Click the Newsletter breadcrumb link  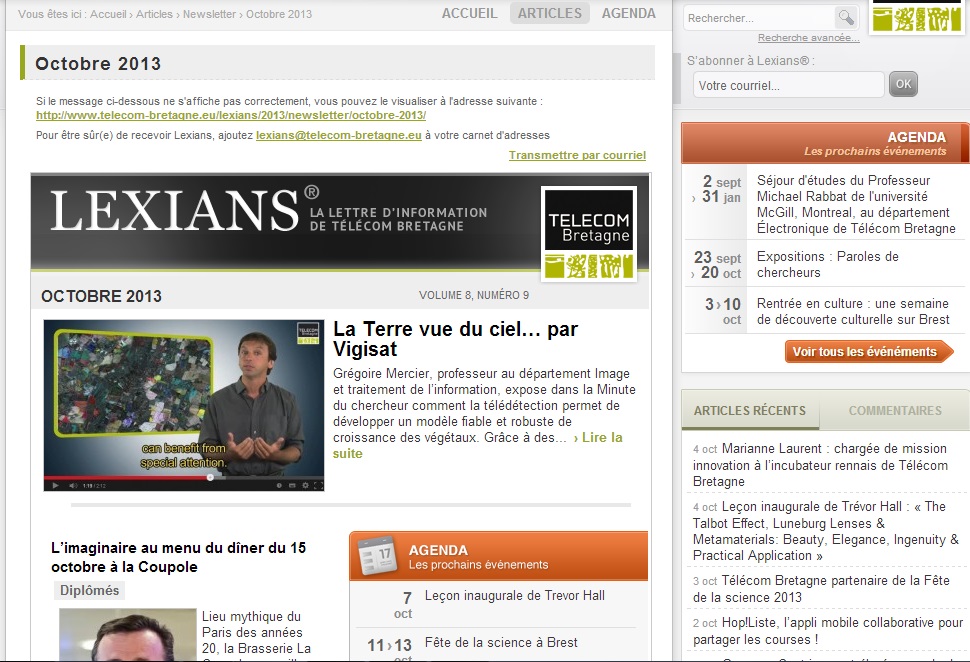tap(209, 14)
